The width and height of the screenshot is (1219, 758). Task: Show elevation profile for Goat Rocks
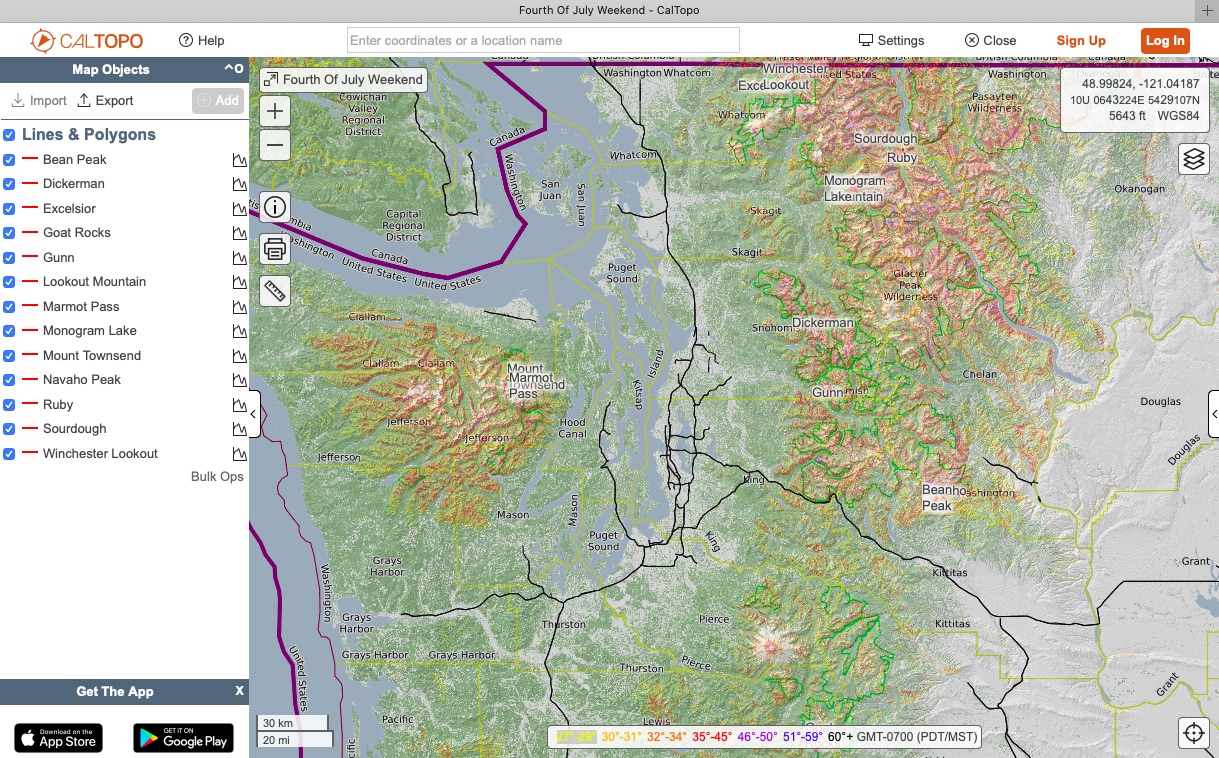coord(239,233)
